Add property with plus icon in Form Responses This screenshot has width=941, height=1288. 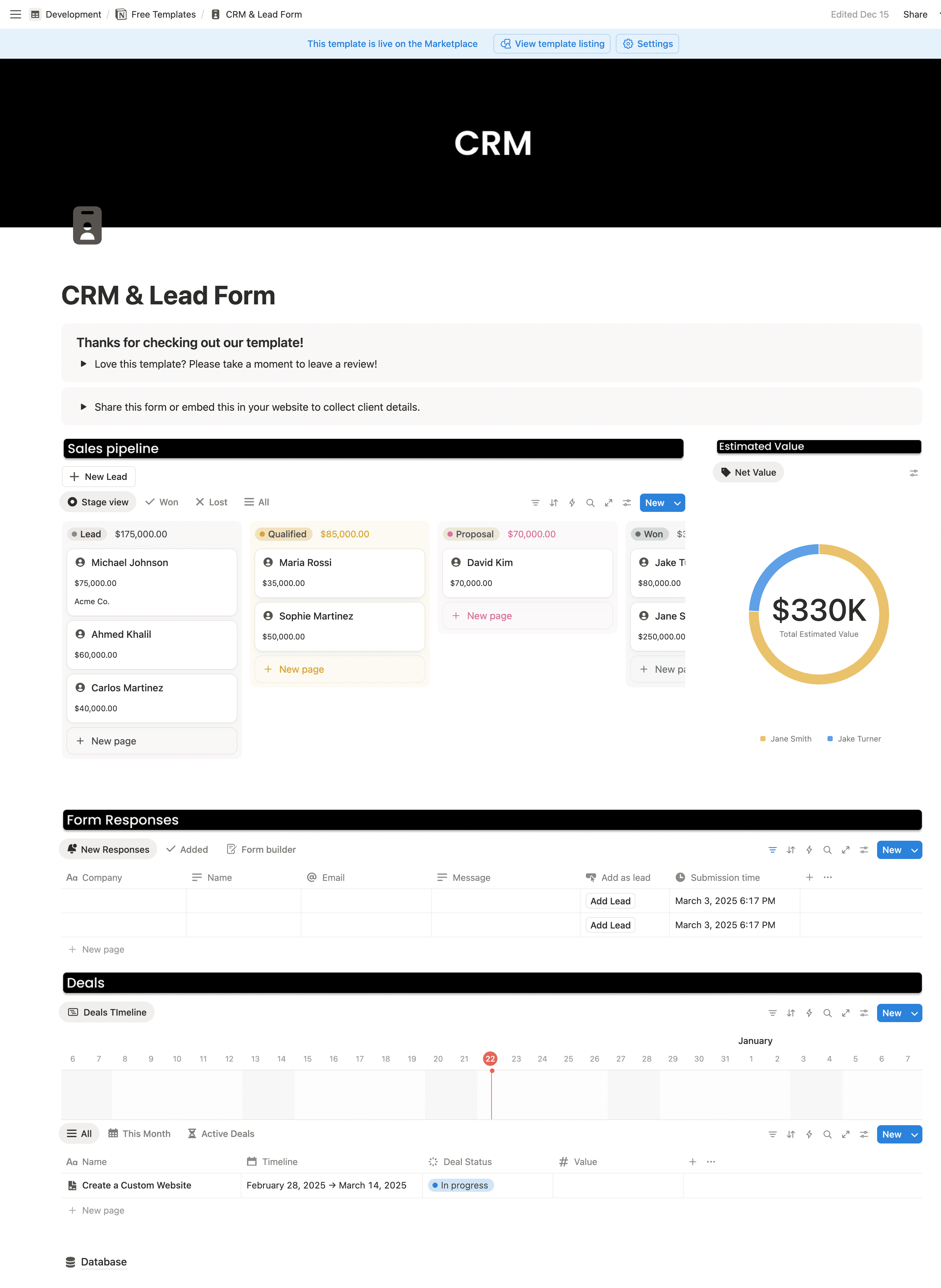tap(809, 877)
